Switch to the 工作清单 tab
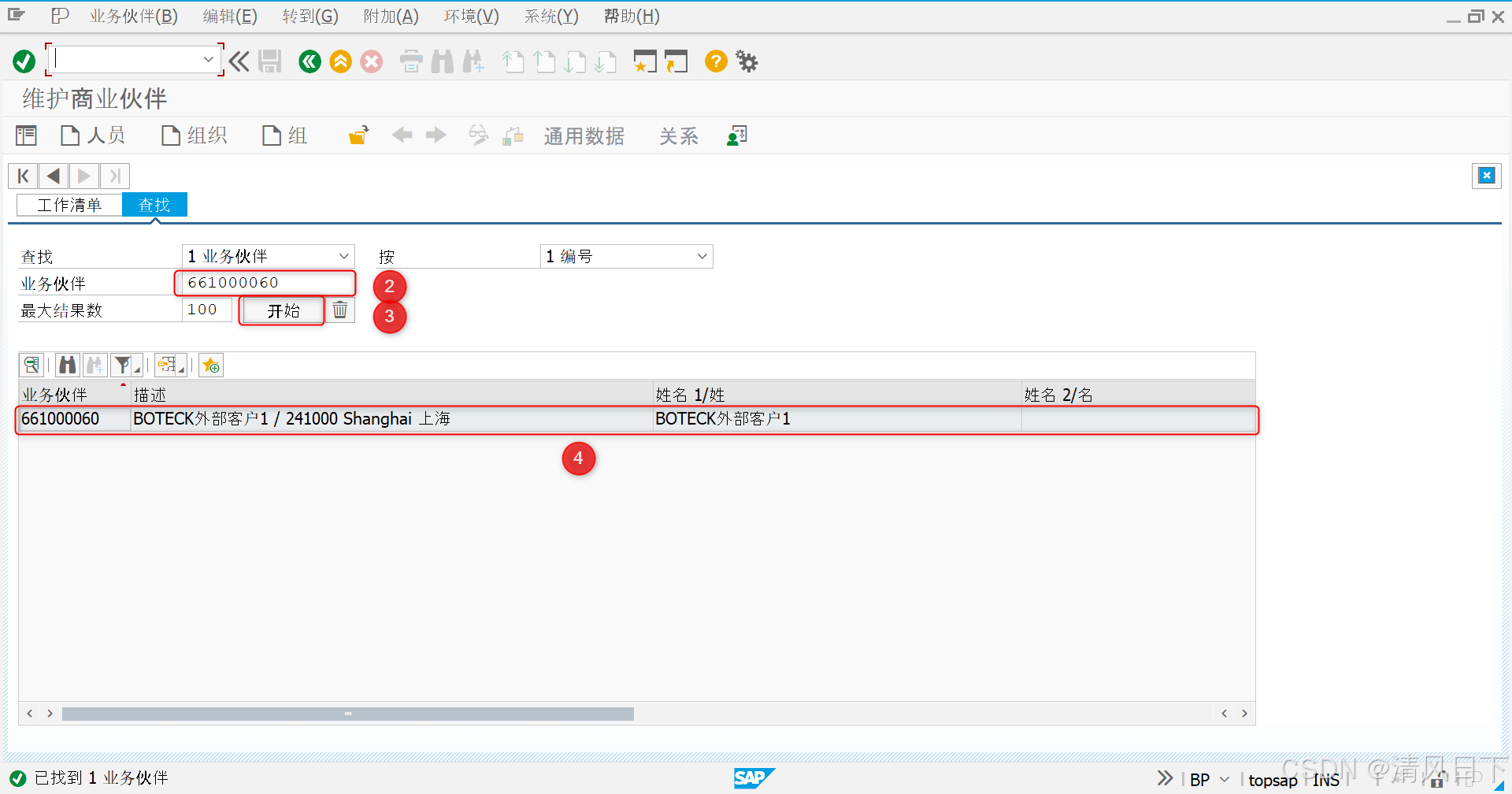Viewport: 1512px width, 794px height. [x=69, y=205]
